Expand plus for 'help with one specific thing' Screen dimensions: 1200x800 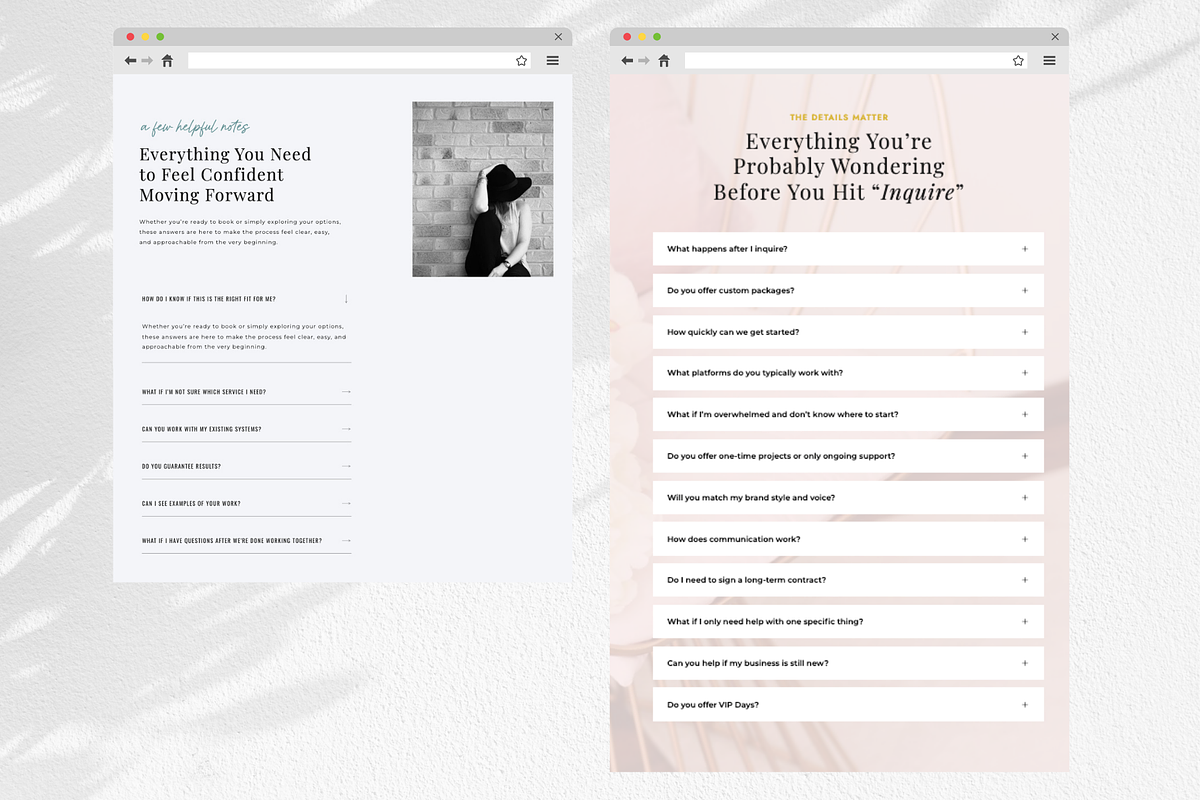point(1025,621)
